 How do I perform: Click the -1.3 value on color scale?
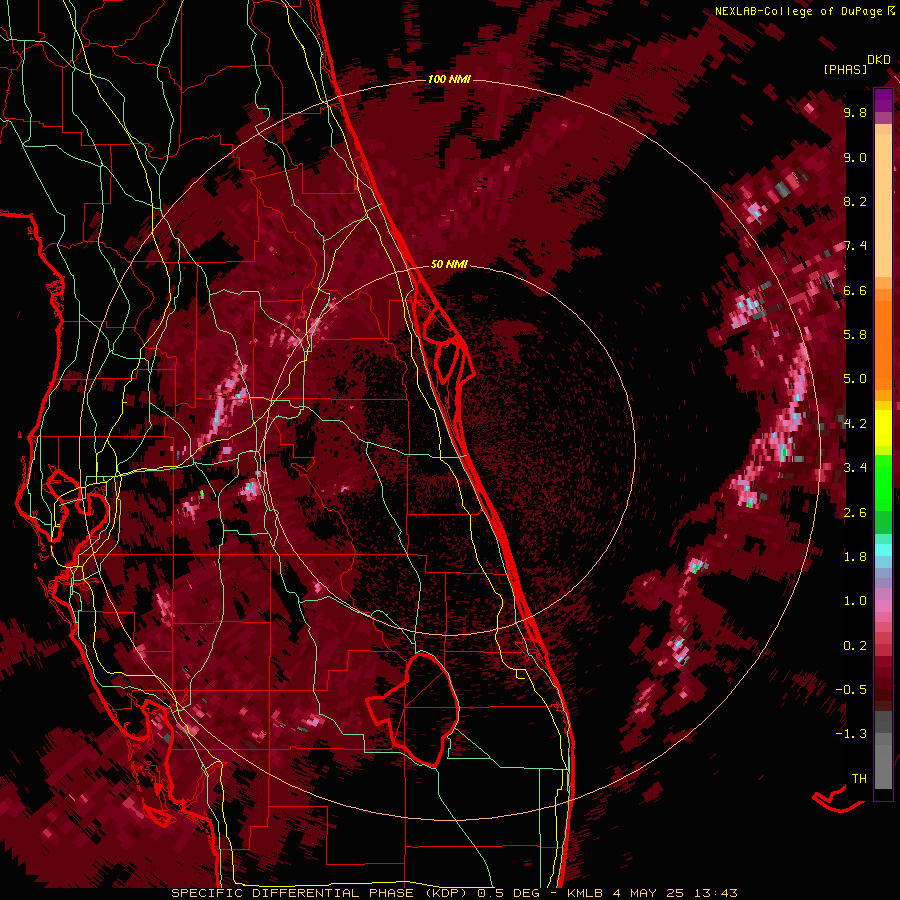(851, 734)
